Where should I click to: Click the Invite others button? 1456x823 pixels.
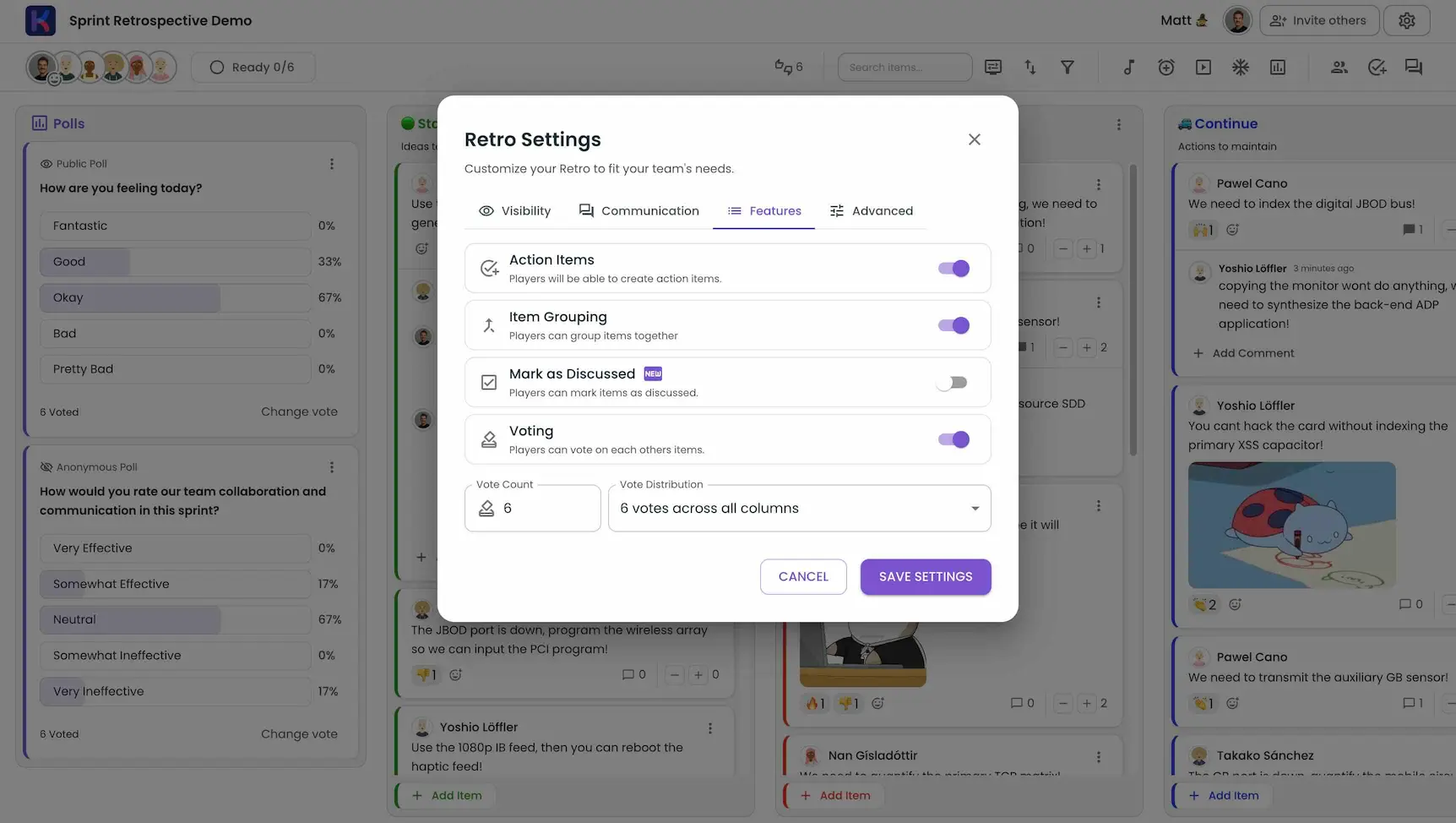coord(1319,20)
